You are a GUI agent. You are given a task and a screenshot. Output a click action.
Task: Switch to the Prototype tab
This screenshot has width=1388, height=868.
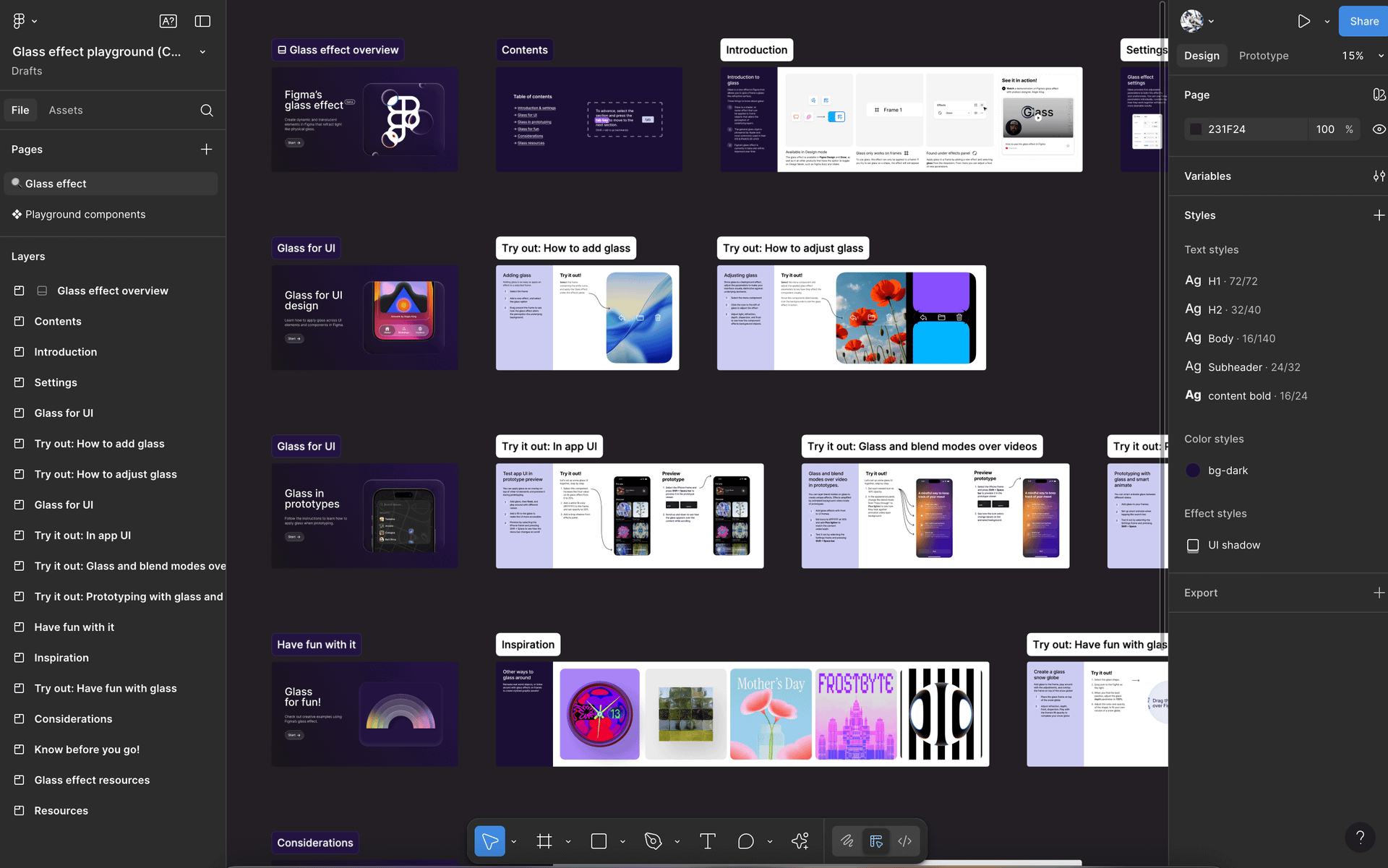(x=1263, y=56)
